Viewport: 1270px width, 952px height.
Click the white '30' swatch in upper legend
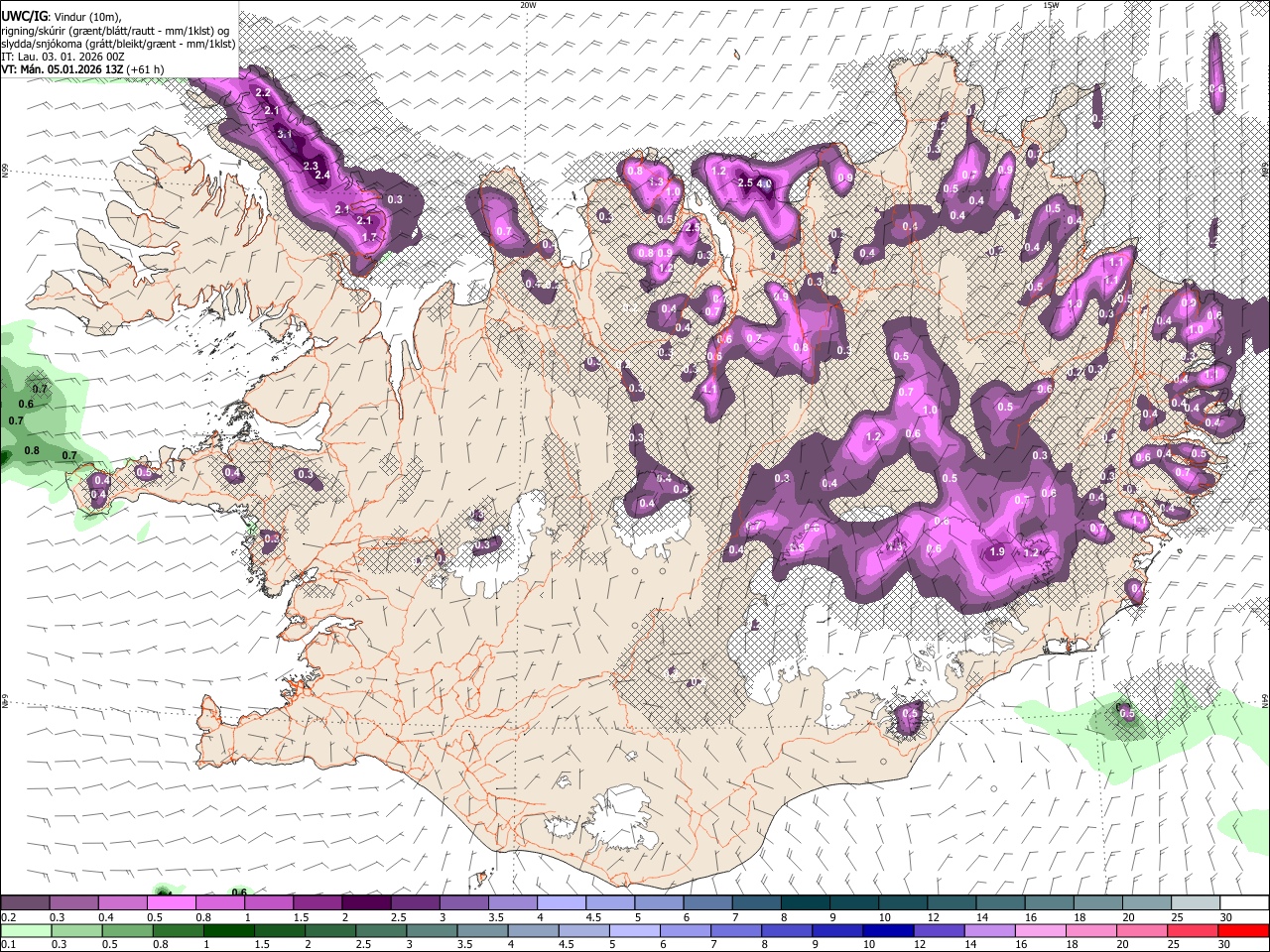[1244, 903]
